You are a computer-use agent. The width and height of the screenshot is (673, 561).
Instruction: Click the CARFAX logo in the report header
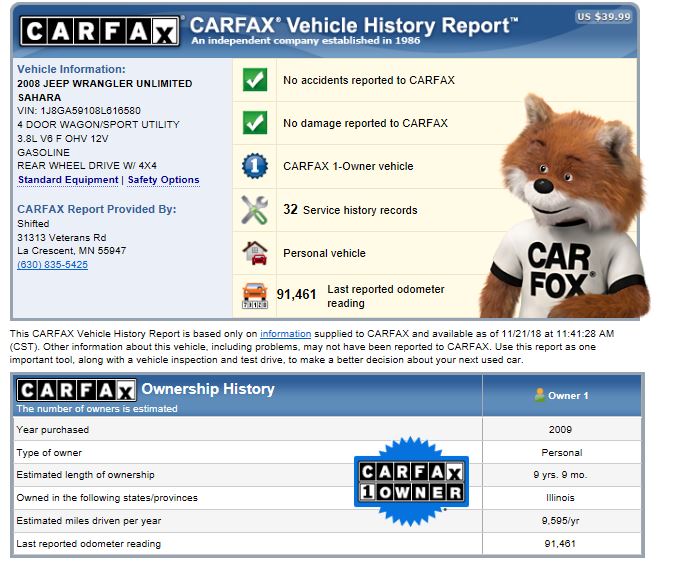coord(100,31)
